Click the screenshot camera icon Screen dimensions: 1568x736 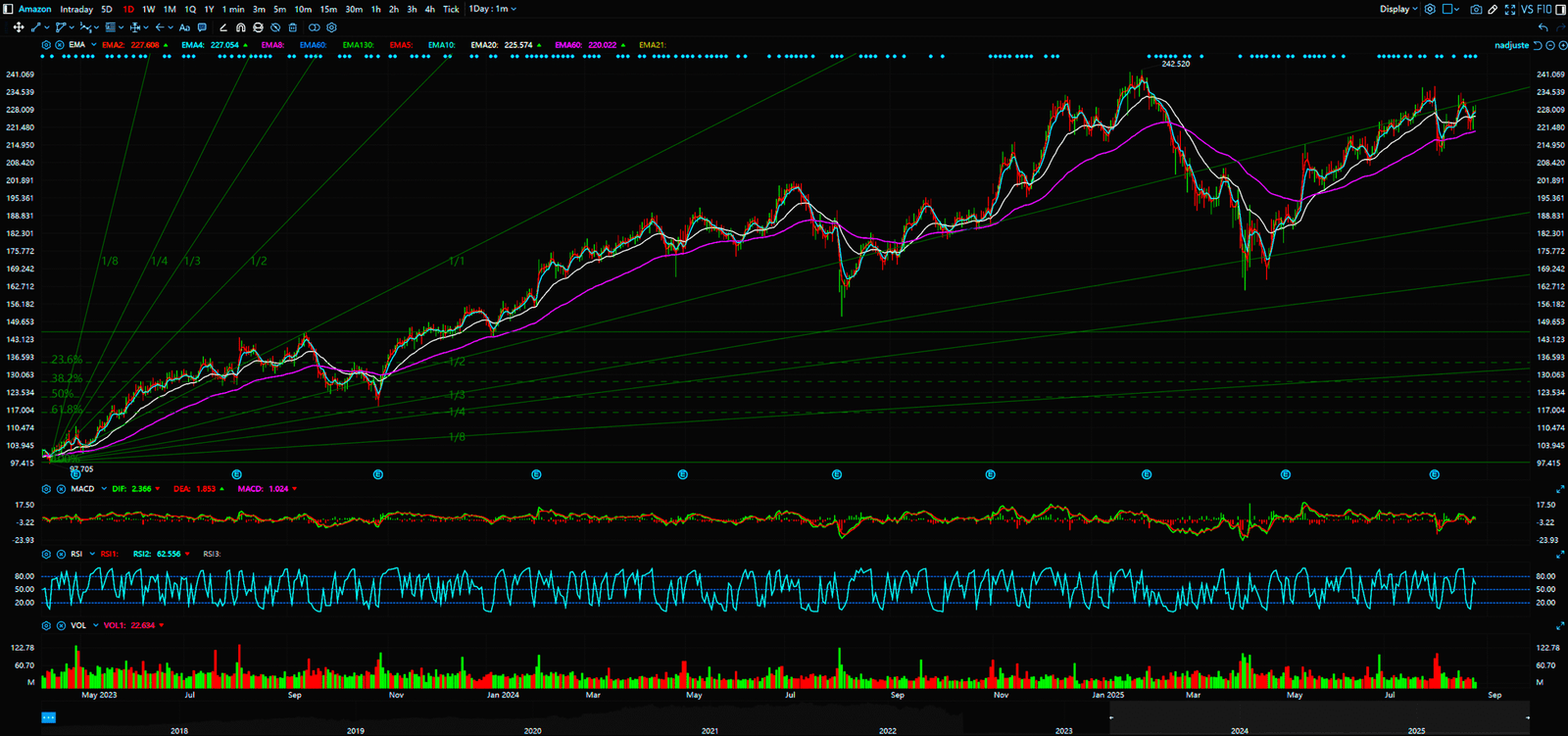tap(1476, 9)
